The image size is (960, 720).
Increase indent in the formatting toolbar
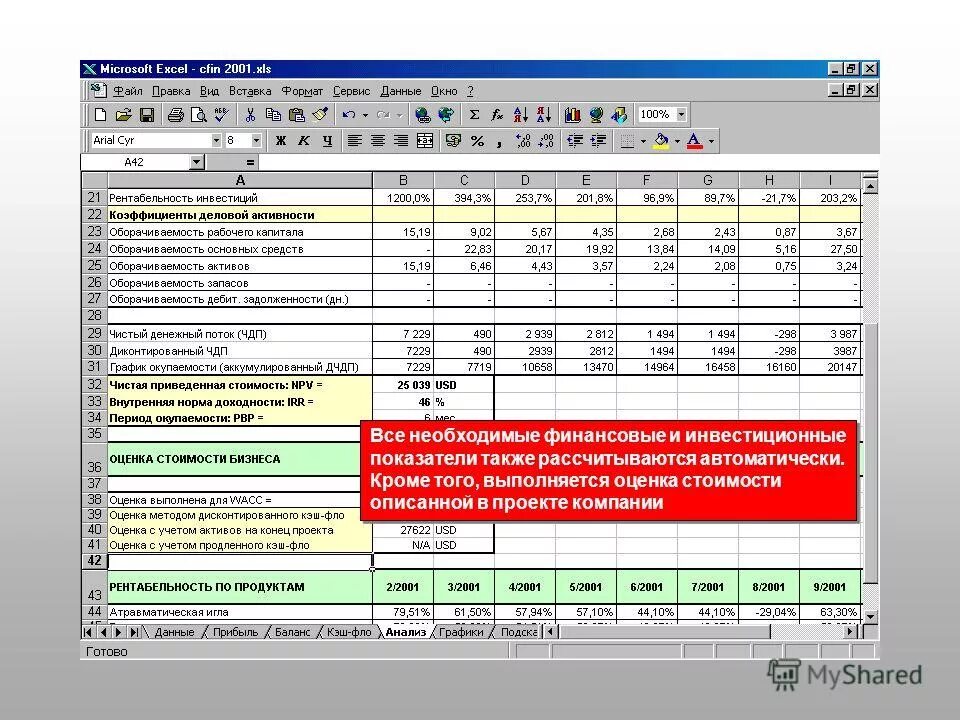click(598, 141)
